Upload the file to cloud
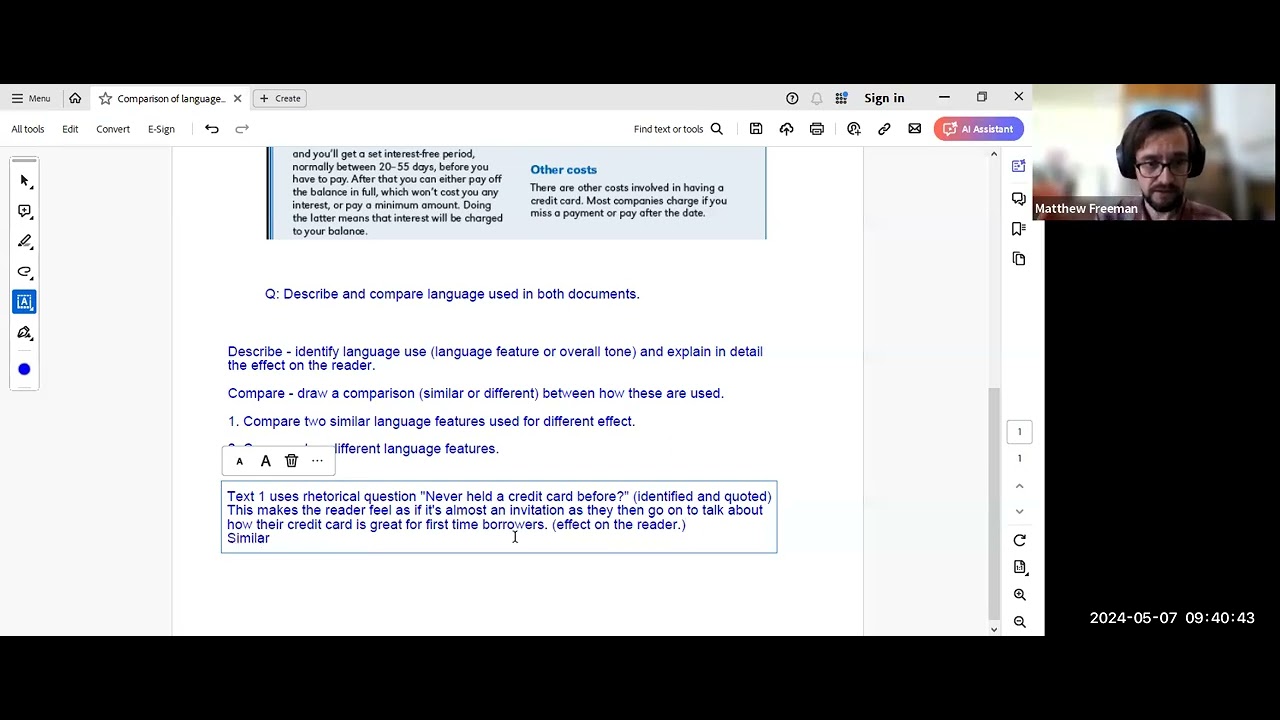 (x=786, y=129)
